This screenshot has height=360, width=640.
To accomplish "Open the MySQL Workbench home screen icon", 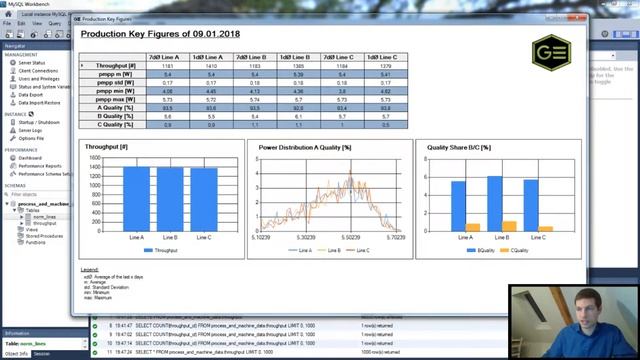I will click(x=8, y=14).
